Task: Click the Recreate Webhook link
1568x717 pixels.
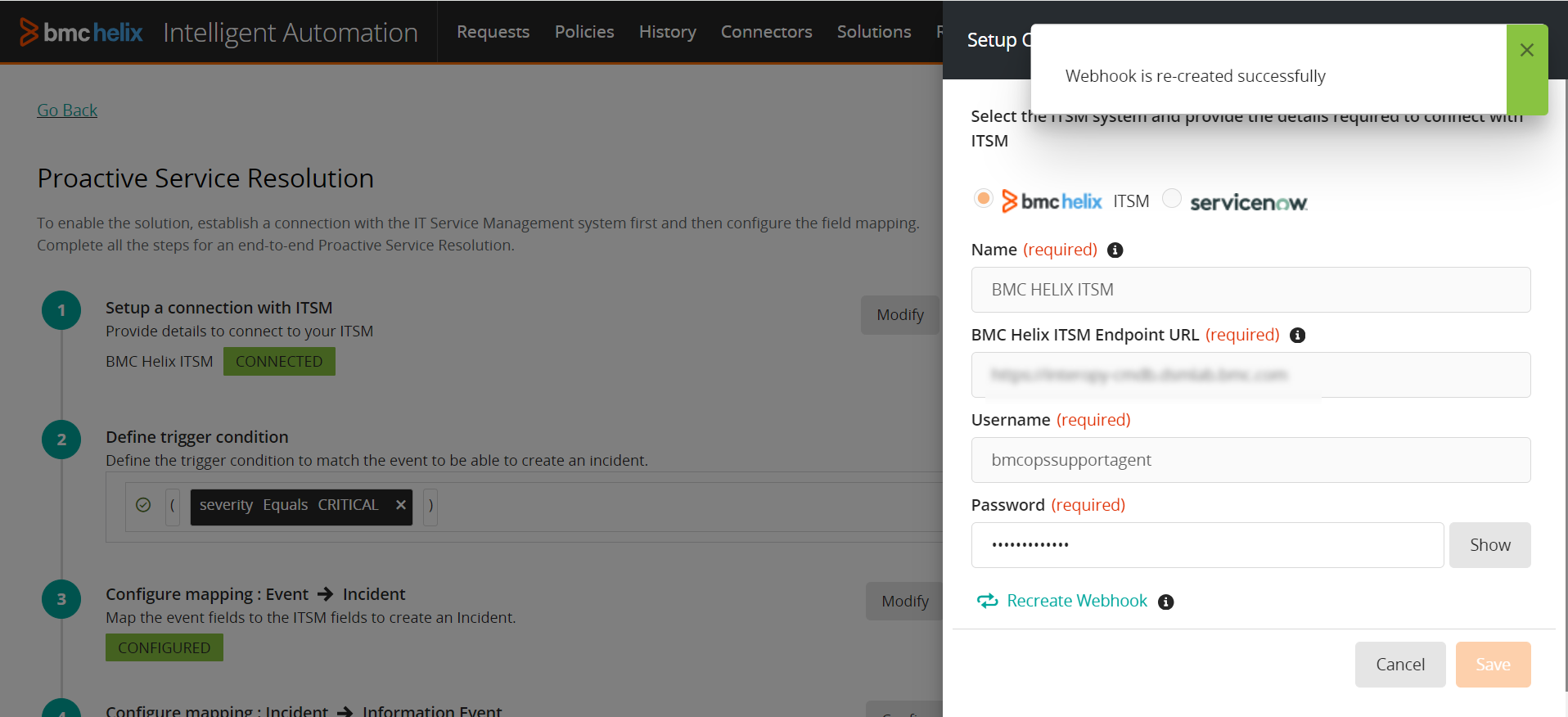Action: tap(1077, 601)
